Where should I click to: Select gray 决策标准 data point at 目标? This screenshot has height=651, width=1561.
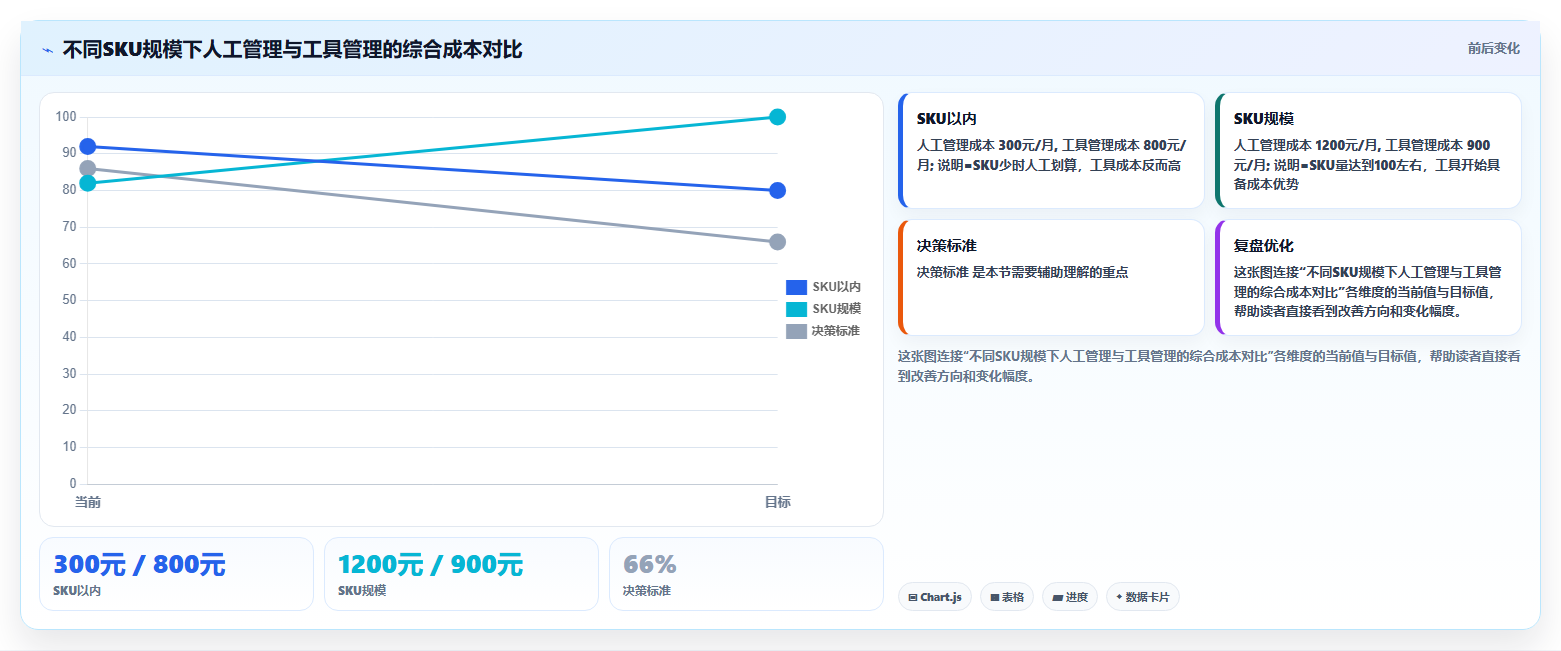777,242
